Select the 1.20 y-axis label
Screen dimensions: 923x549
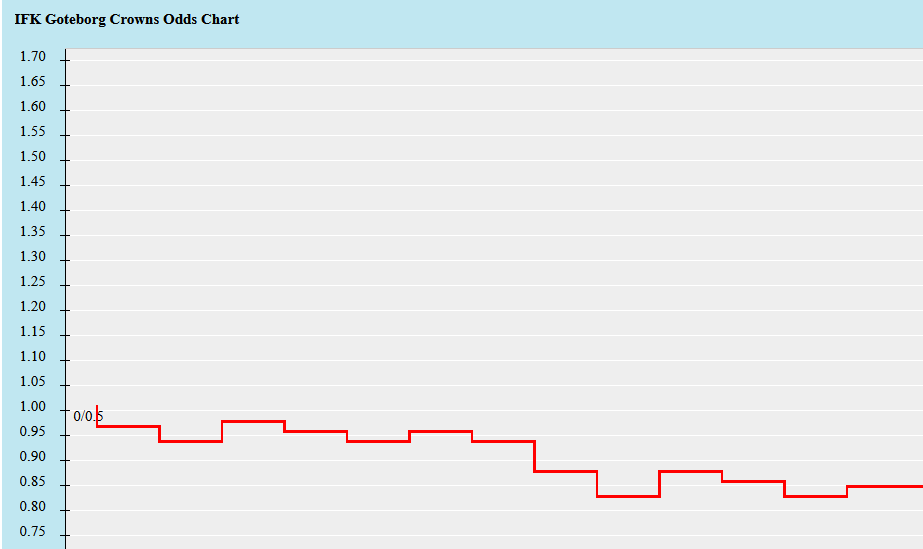(x=32, y=307)
